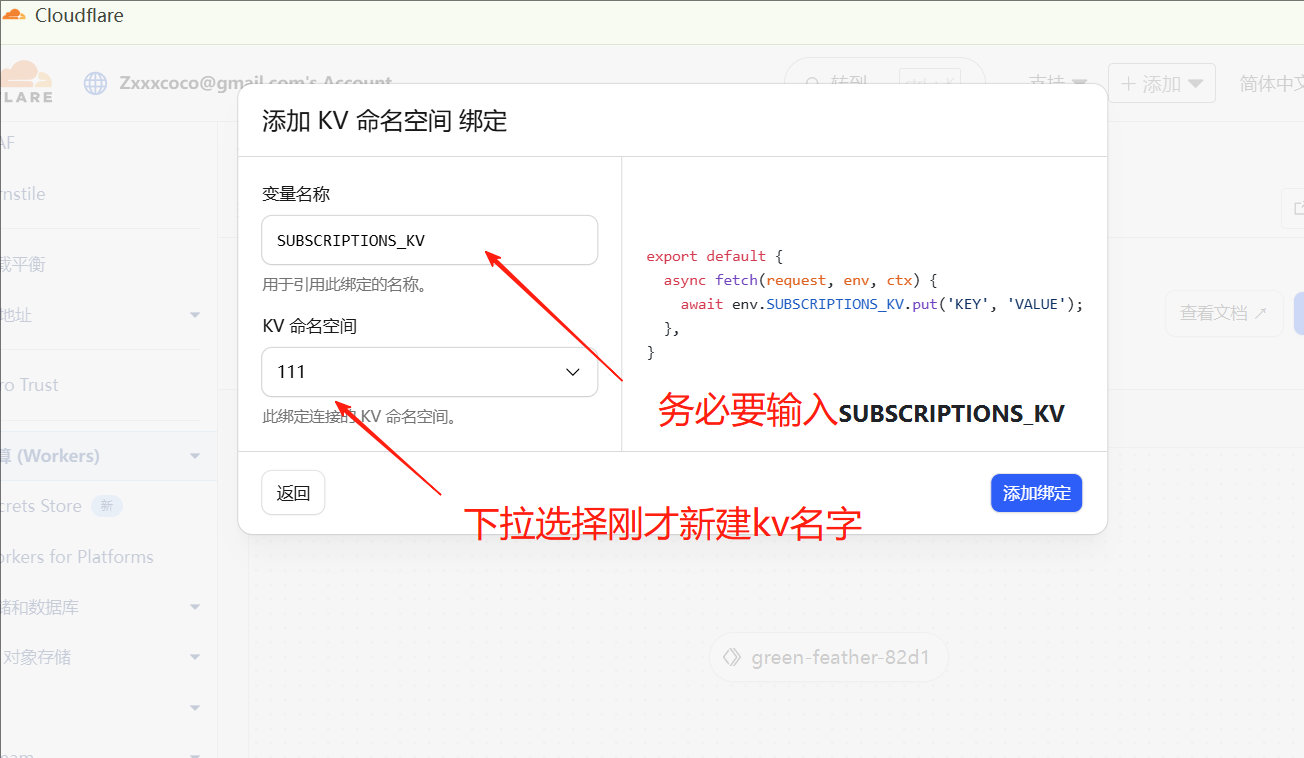Open the KV namespace dropdown showing 111
1304x758 pixels.
click(430, 372)
